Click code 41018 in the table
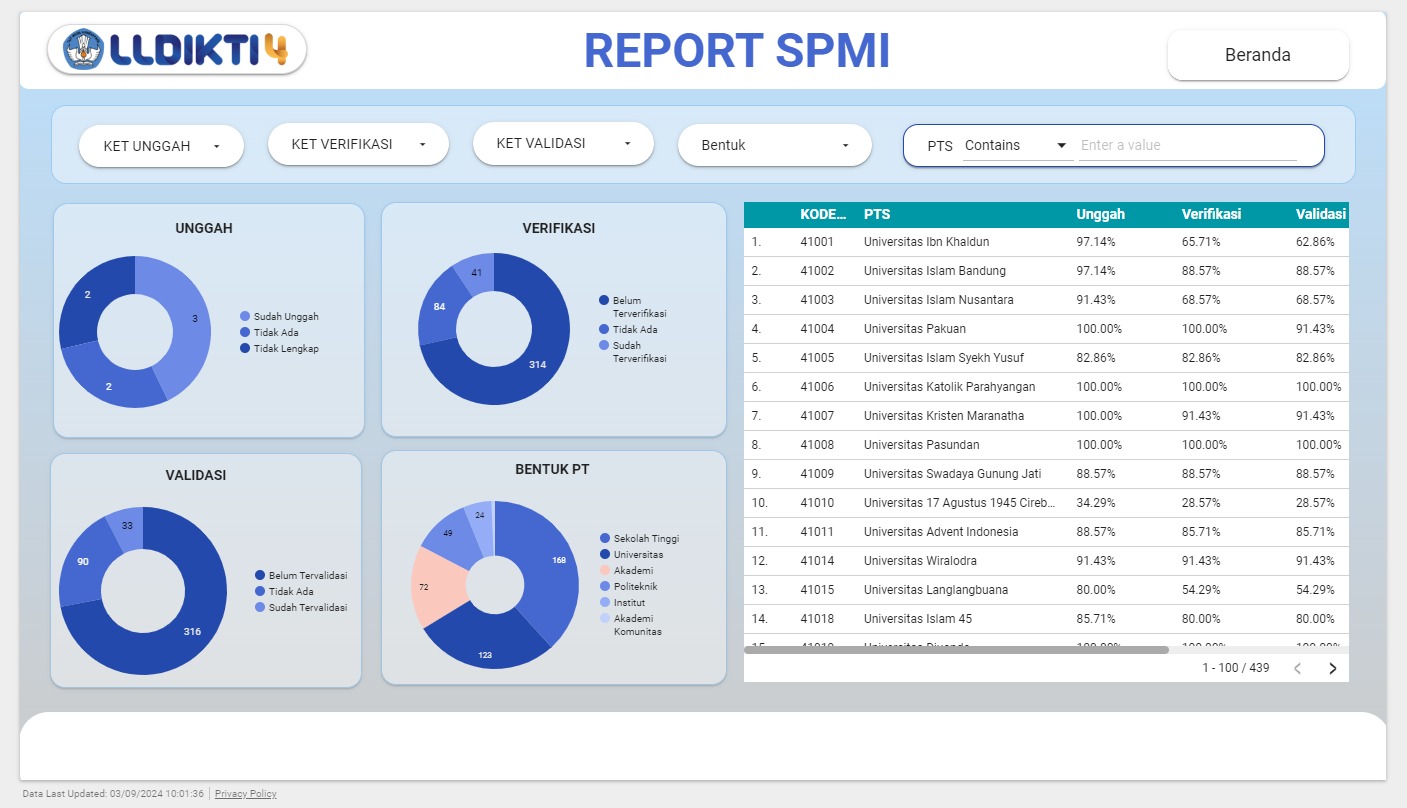The height and width of the screenshot is (808, 1407). pos(817,619)
